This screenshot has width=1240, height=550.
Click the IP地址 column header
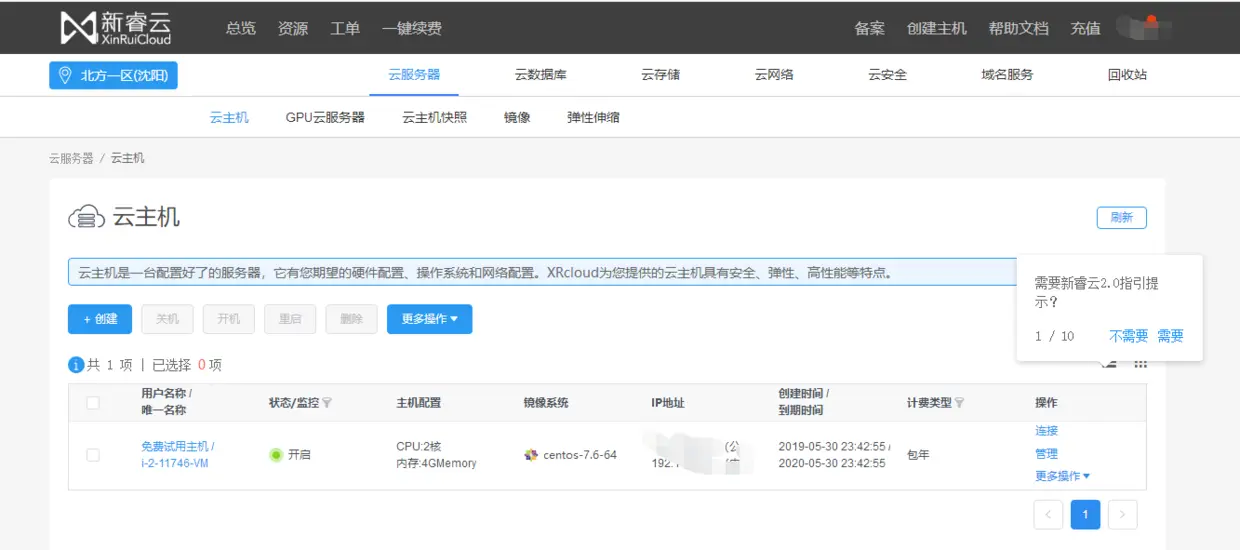pyautogui.click(x=668, y=403)
